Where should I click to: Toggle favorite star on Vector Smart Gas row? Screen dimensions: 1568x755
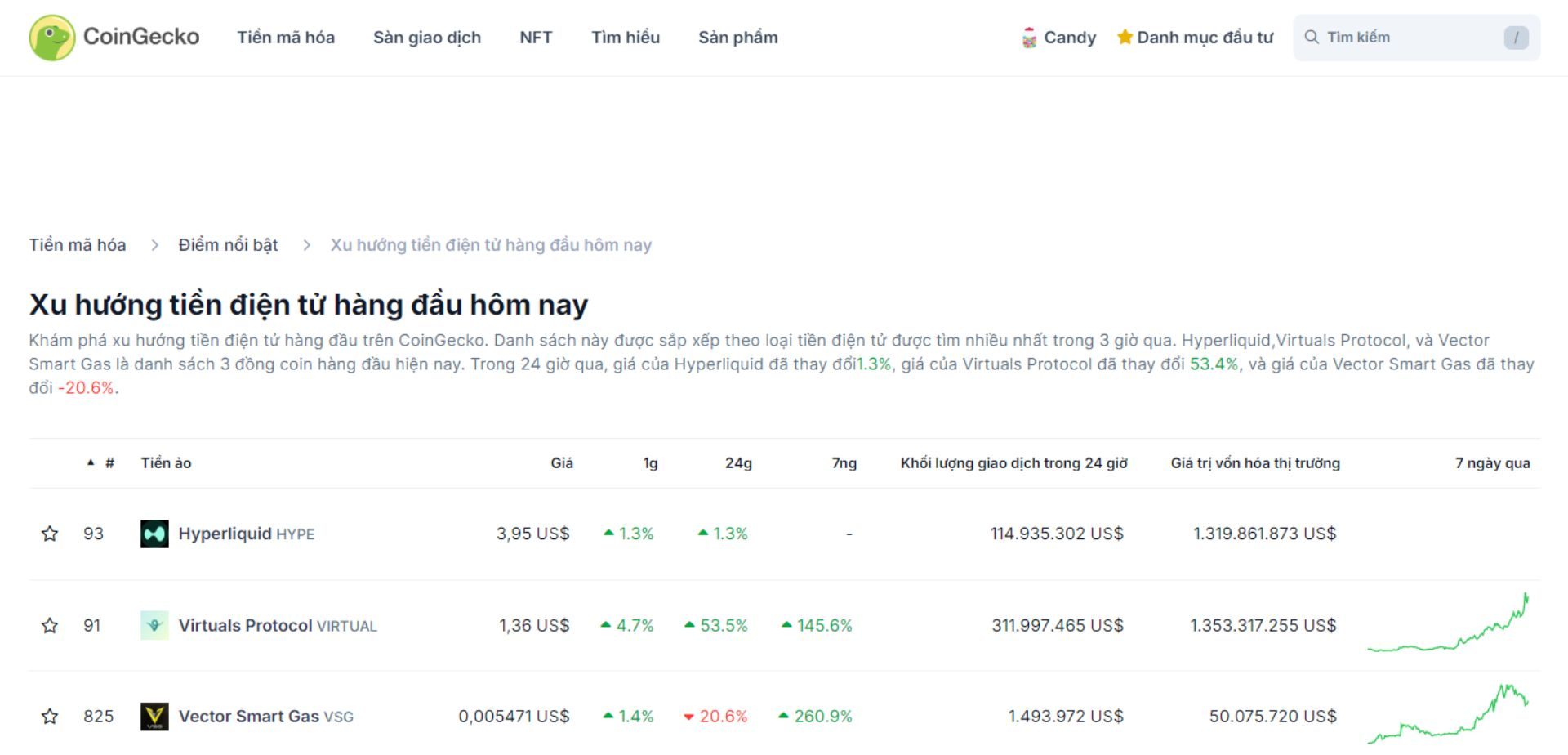pyautogui.click(x=51, y=716)
